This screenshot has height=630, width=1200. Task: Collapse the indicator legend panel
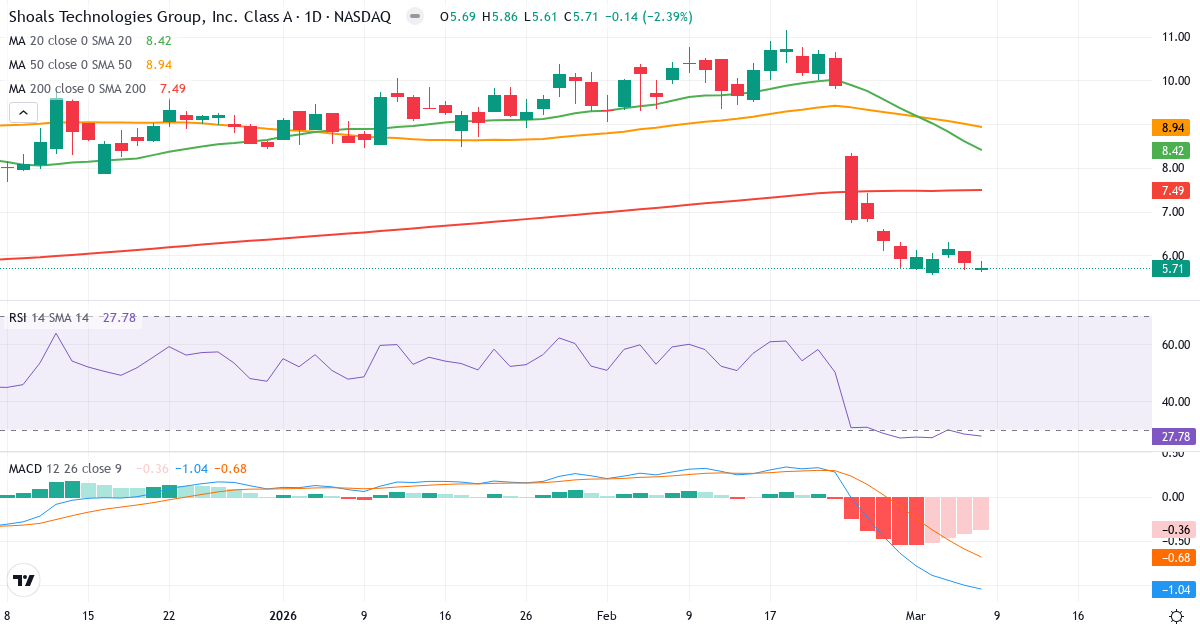22,112
